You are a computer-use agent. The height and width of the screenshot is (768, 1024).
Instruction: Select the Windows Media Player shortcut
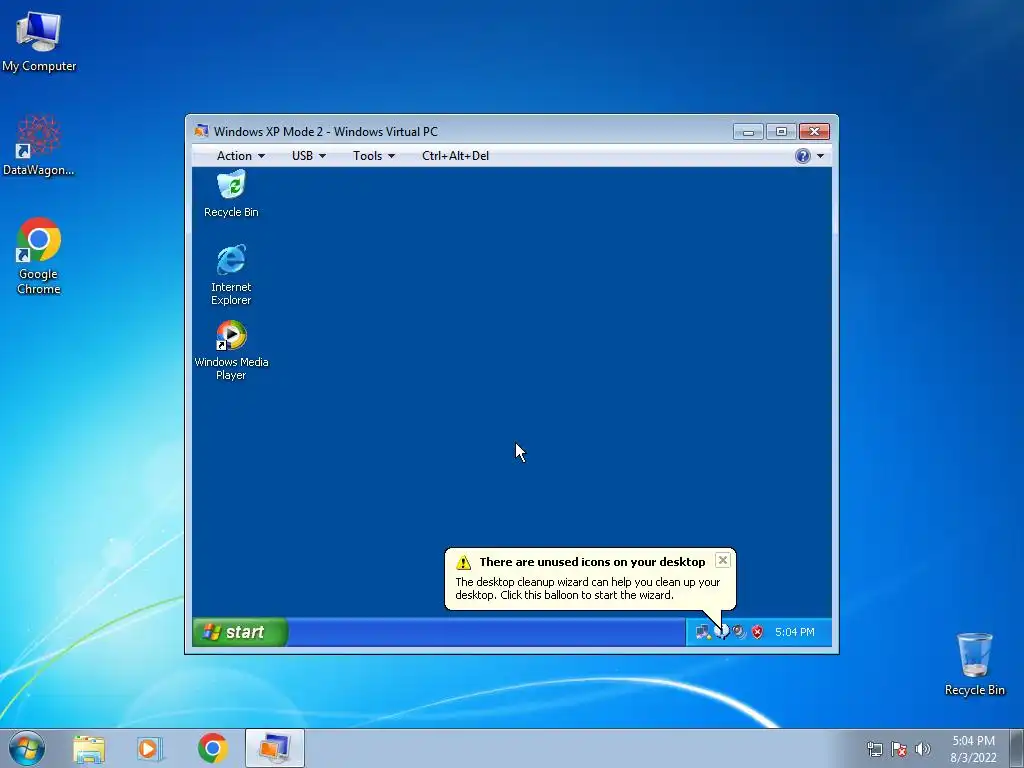click(x=231, y=350)
